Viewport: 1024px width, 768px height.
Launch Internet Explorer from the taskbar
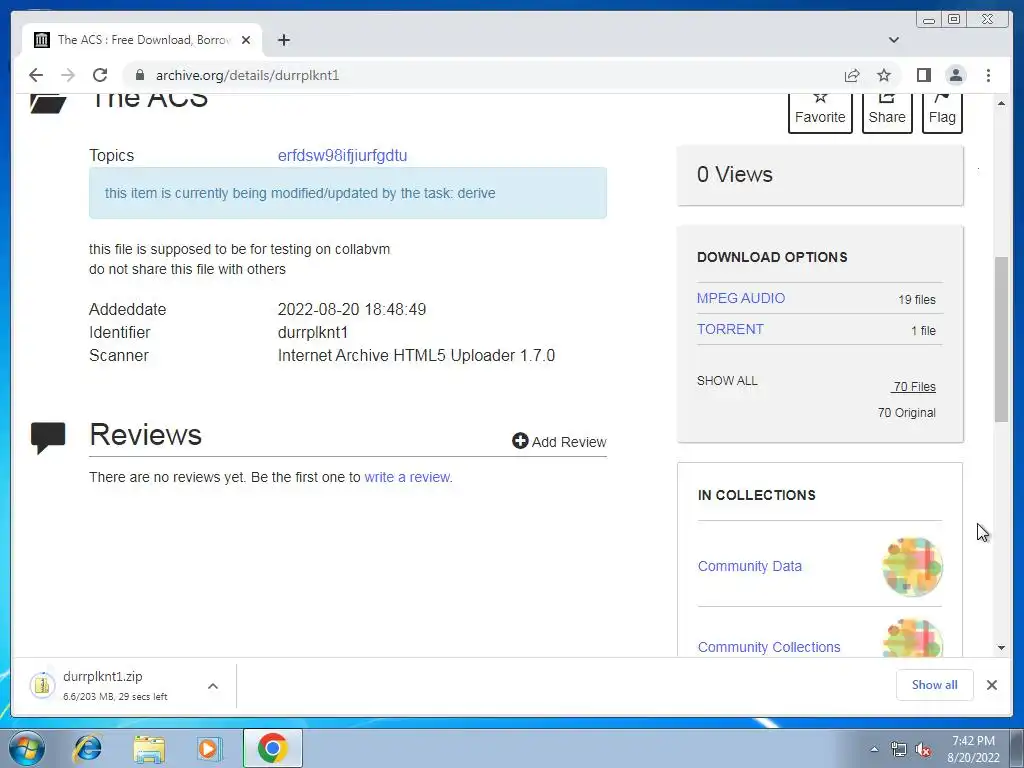click(88, 748)
